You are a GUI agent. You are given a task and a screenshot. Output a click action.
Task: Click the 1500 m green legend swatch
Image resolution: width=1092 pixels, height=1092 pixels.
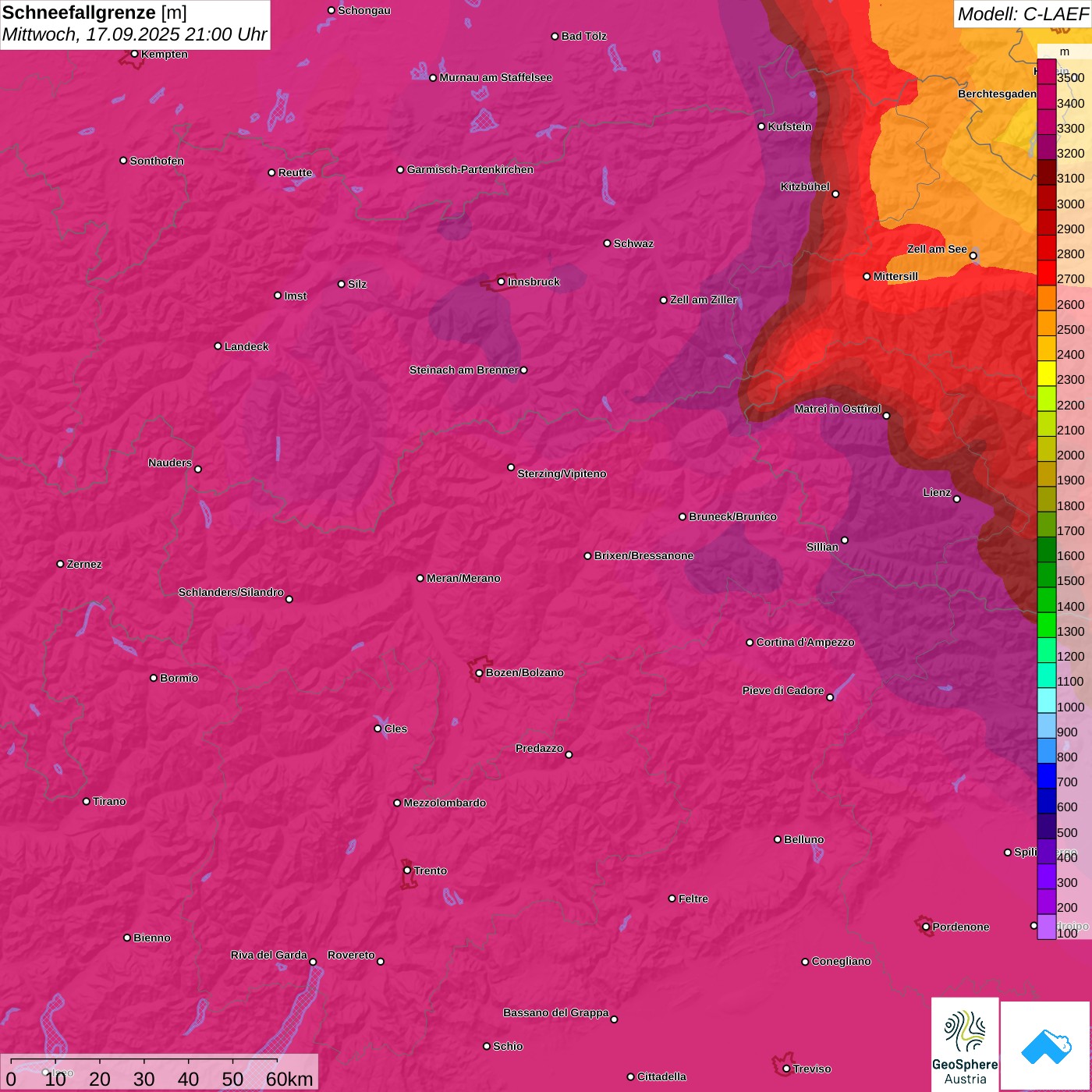(x=1047, y=575)
